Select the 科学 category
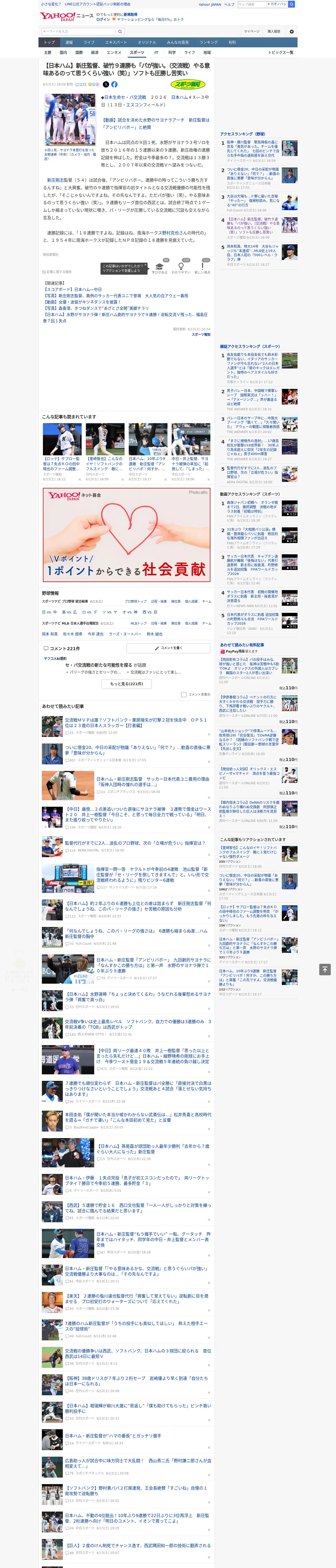The width and height of the screenshot is (336, 1568). coord(172,52)
